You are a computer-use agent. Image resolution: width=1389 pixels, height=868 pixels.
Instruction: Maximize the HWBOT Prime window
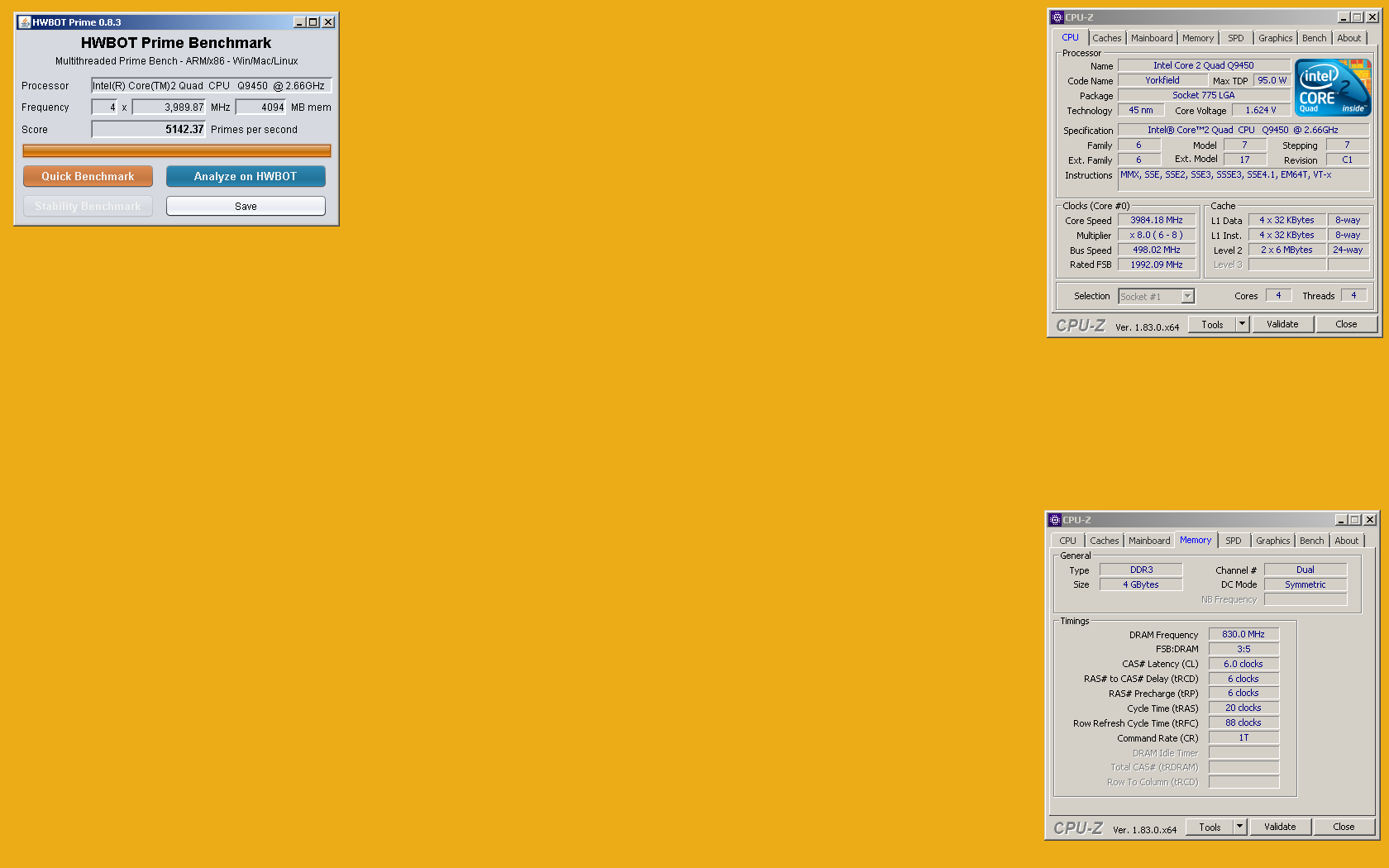point(313,22)
